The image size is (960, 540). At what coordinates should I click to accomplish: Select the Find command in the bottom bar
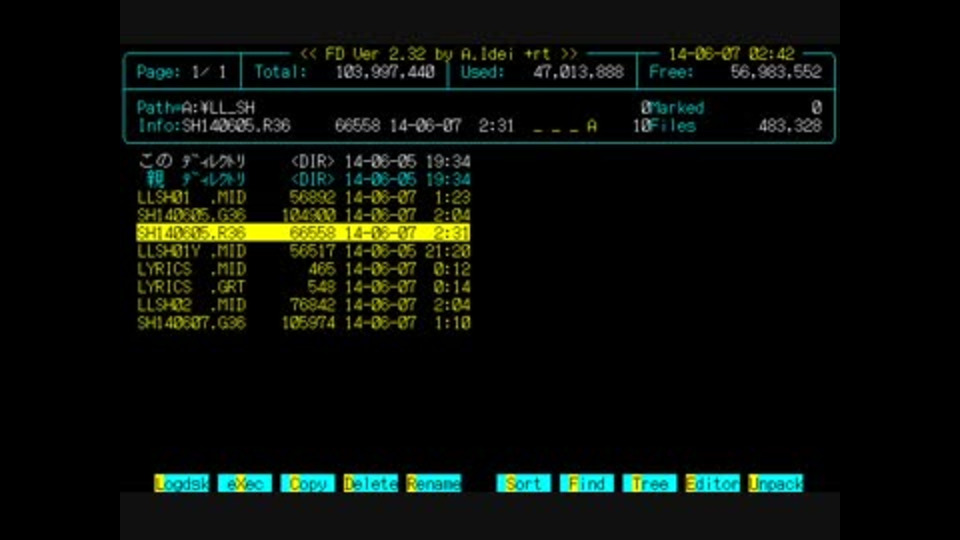587,484
